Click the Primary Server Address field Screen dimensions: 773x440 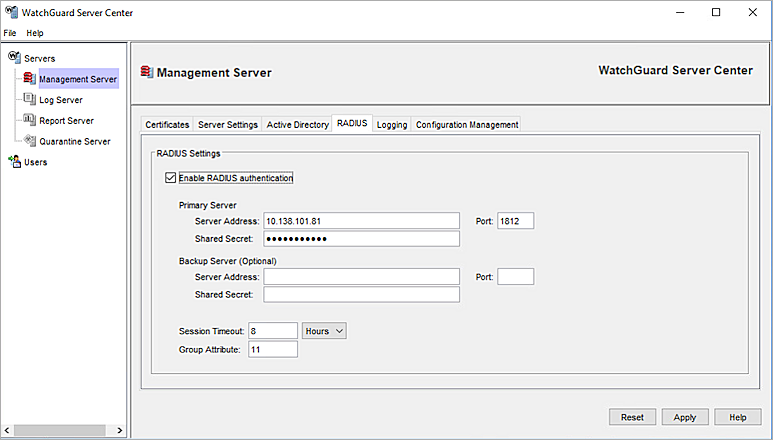click(x=361, y=221)
